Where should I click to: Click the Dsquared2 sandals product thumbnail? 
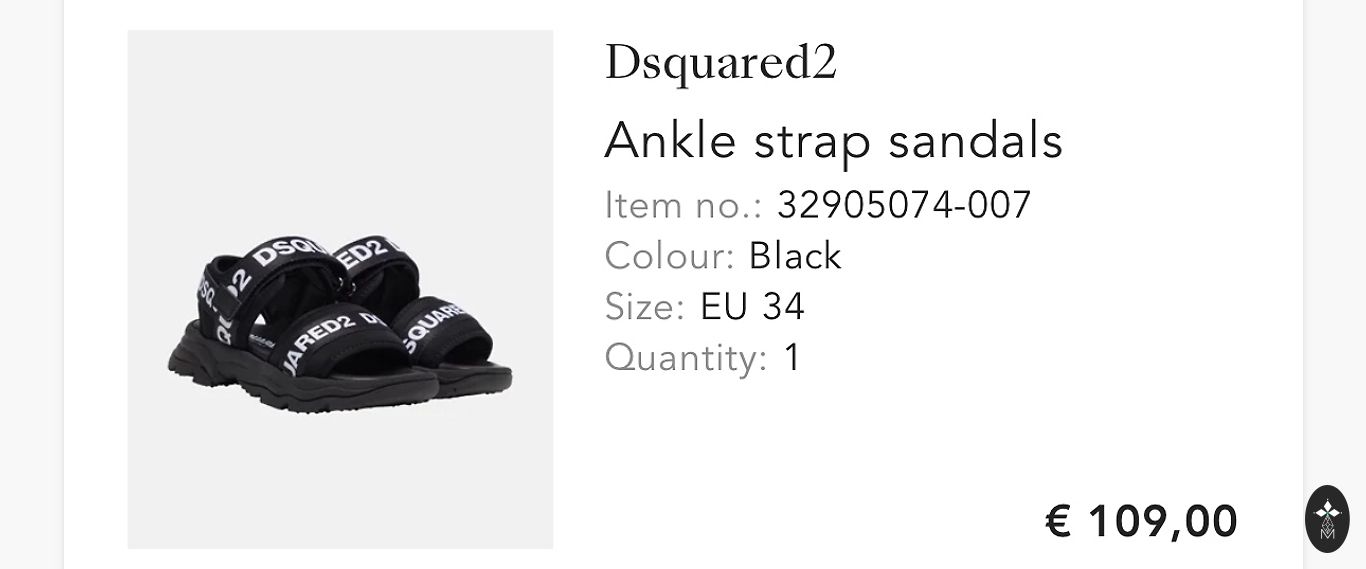340,289
